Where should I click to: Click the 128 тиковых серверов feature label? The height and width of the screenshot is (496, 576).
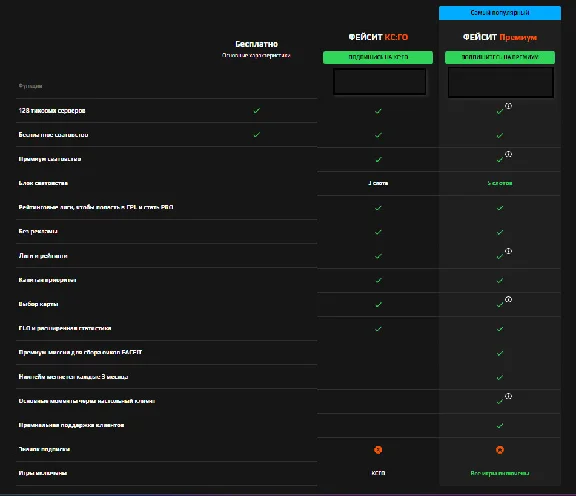(x=52, y=111)
